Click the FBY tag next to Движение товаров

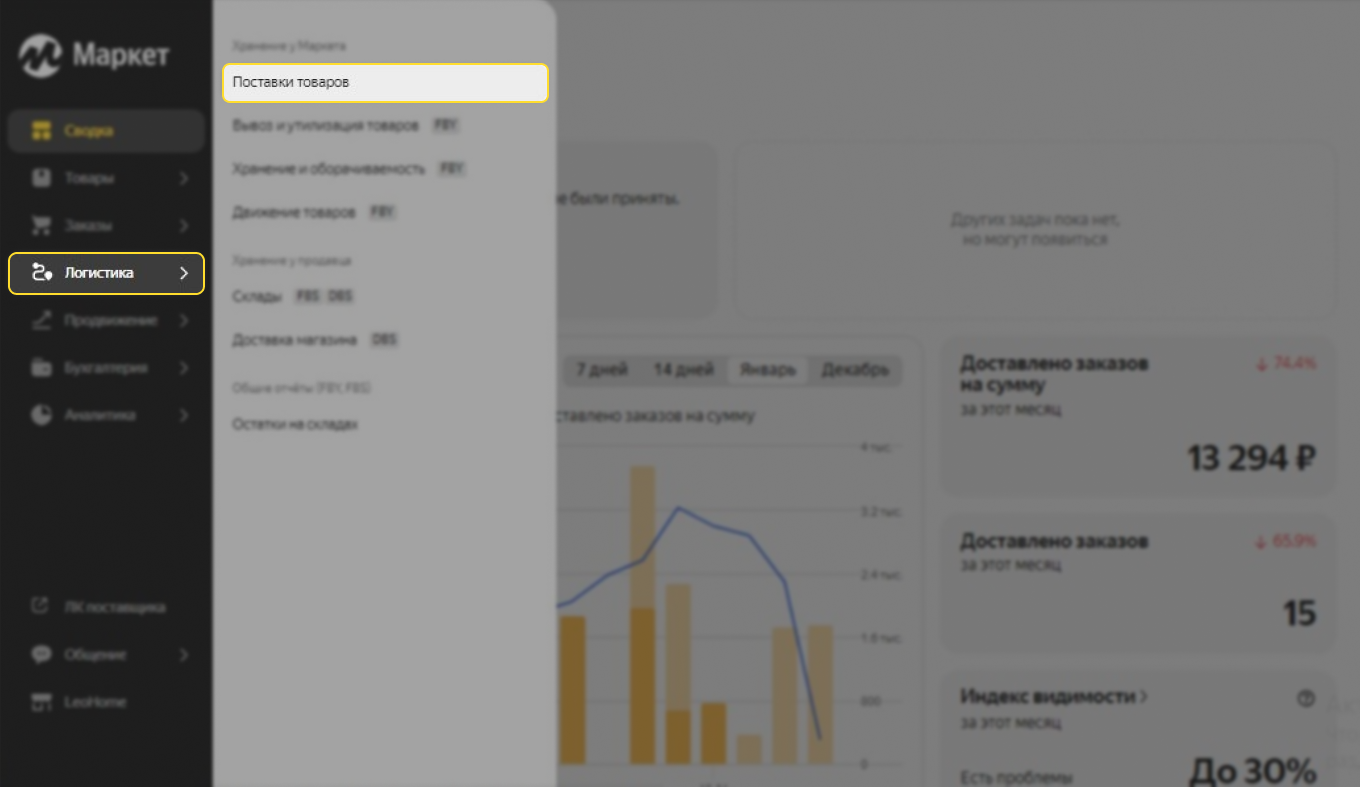point(382,212)
